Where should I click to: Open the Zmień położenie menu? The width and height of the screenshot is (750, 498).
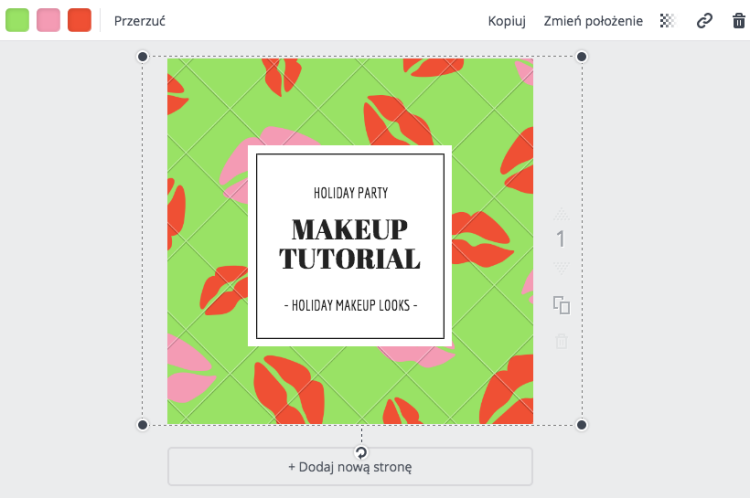pos(593,21)
